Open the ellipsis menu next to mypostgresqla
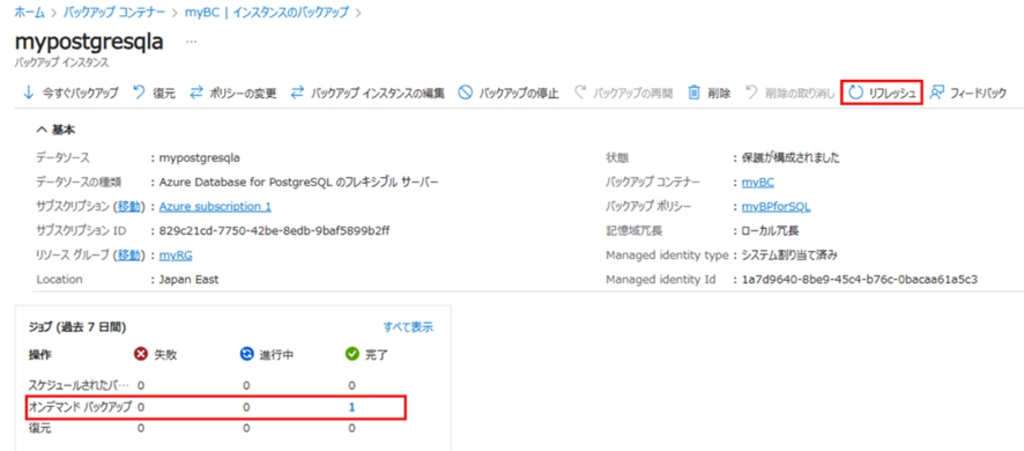1024x451 pixels. [x=191, y=42]
